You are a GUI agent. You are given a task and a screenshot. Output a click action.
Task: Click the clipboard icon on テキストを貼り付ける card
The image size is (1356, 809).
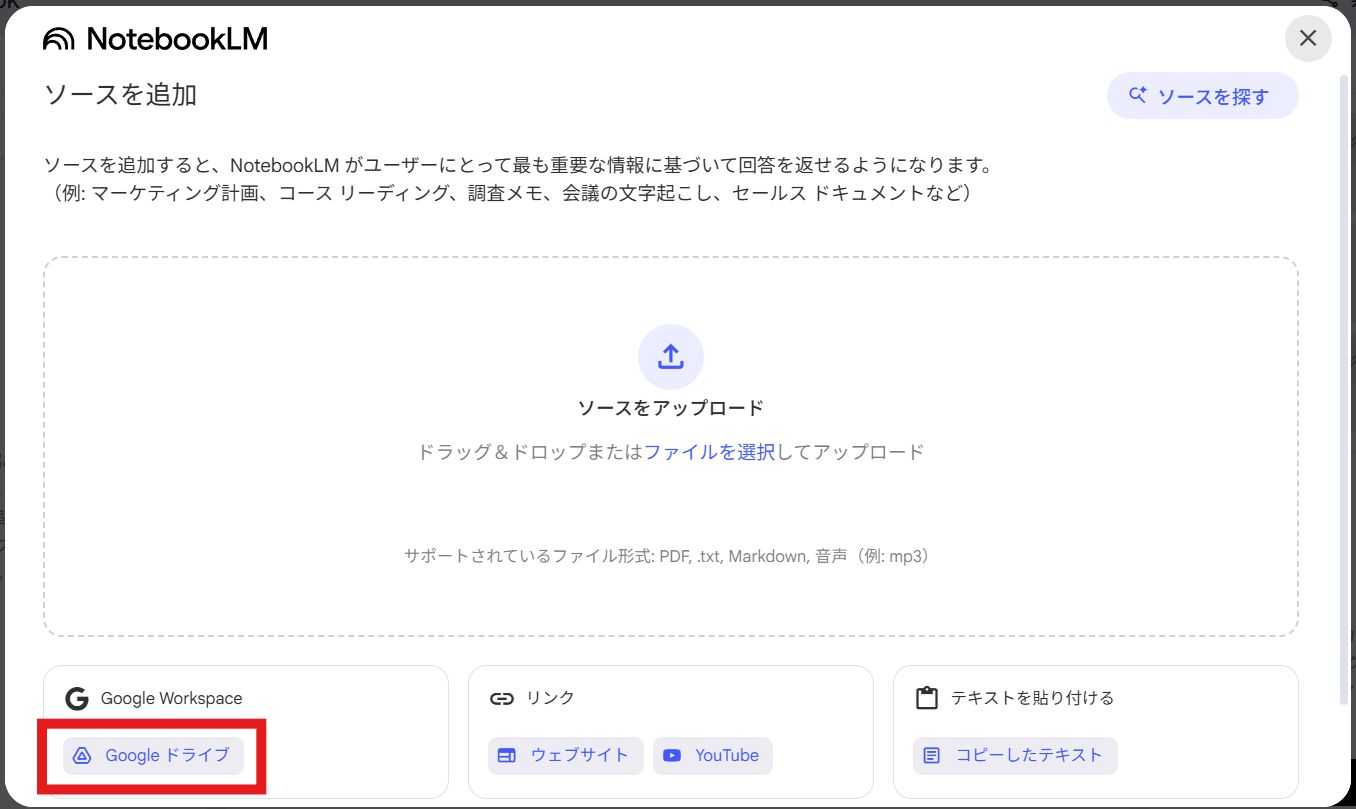(x=927, y=698)
